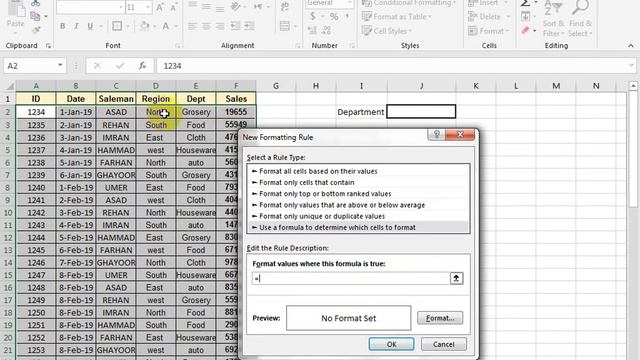This screenshot has width=640, height=360.
Task: Click the Wrap Text icon
Action: click(x=285, y=7)
